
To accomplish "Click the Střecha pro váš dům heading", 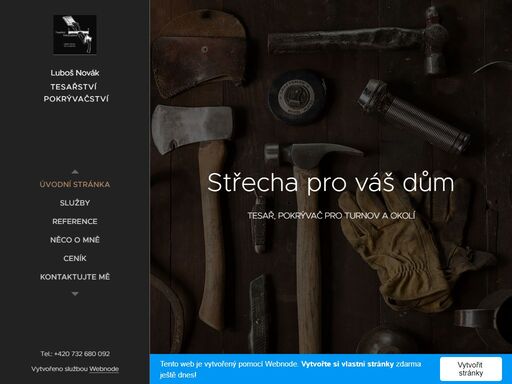I will point(331,182).
